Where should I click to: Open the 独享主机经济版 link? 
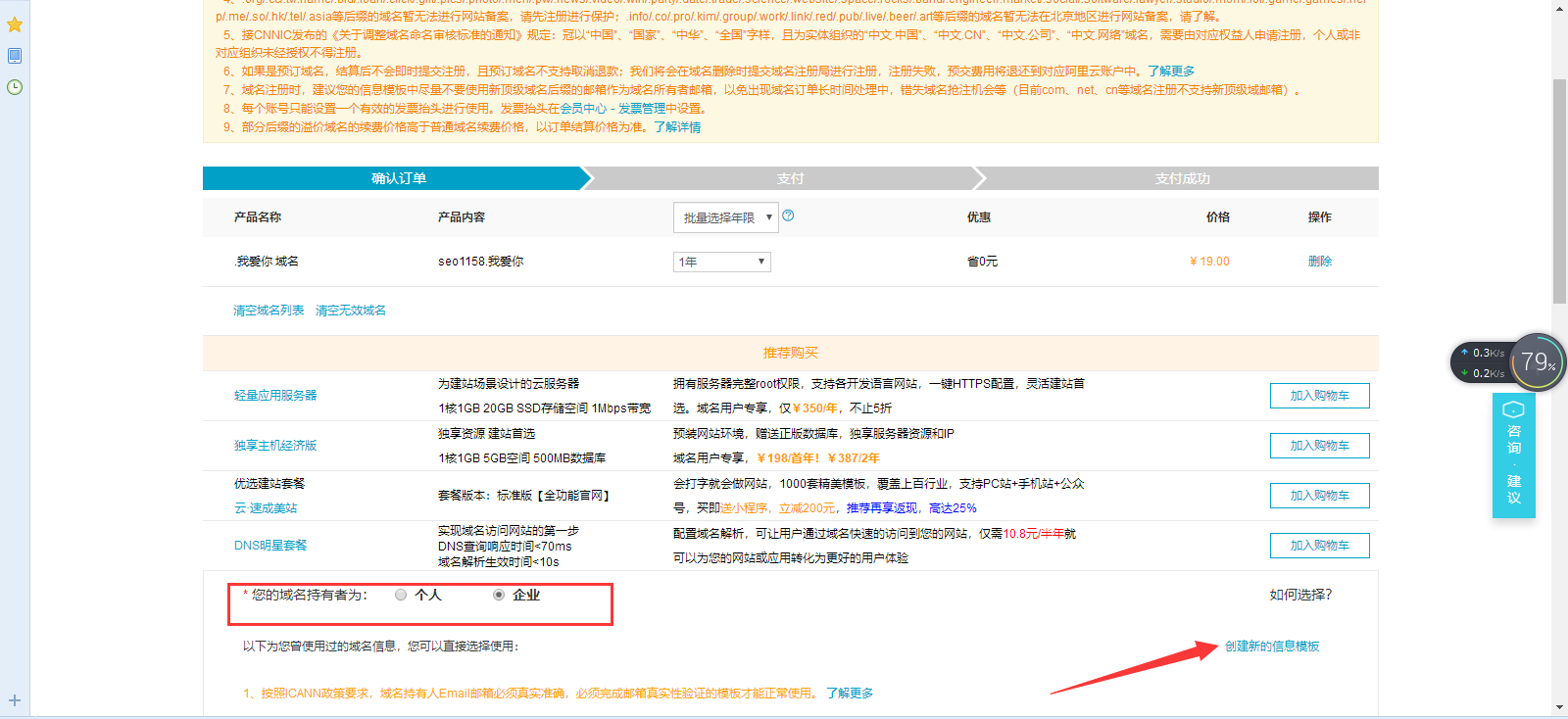tap(275, 446)
